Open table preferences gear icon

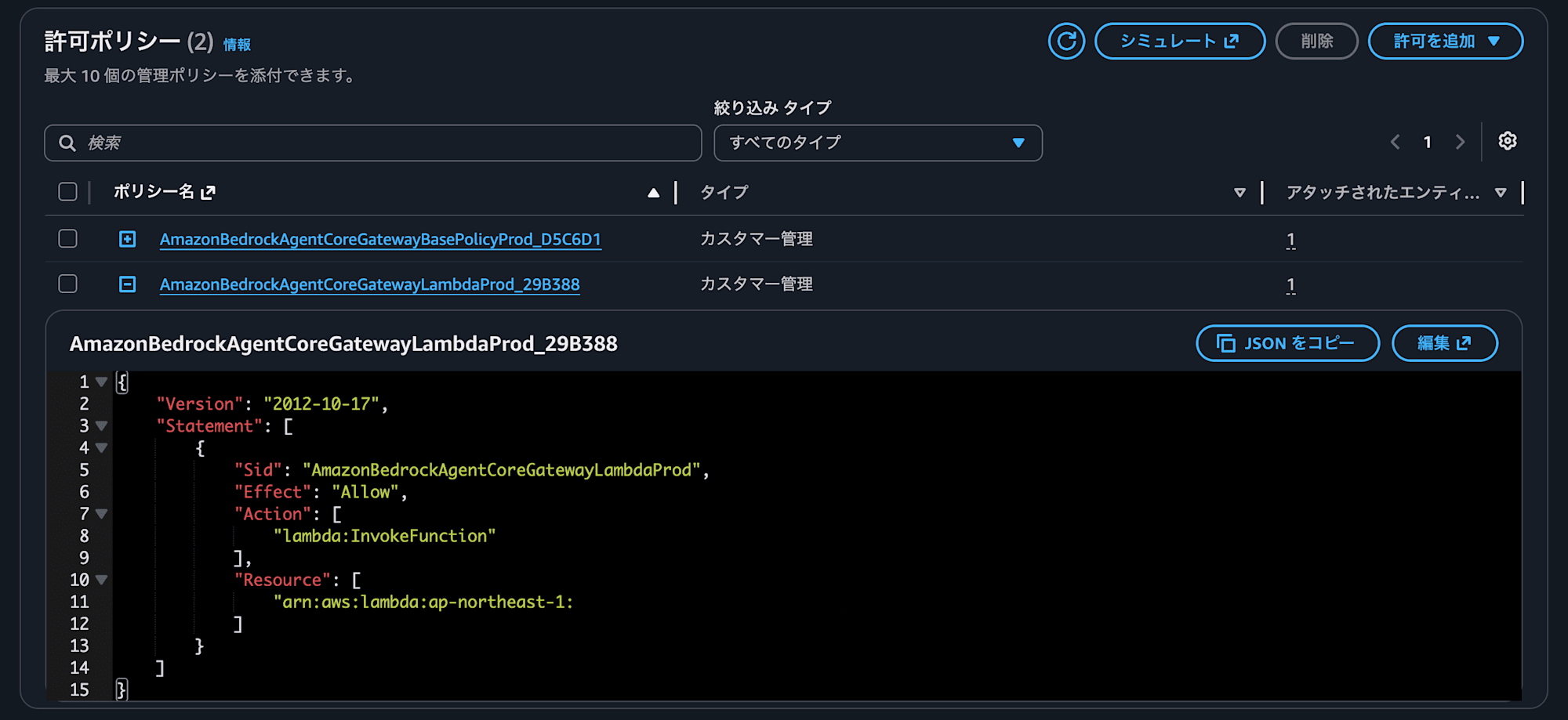click(x=1507, y=141)
